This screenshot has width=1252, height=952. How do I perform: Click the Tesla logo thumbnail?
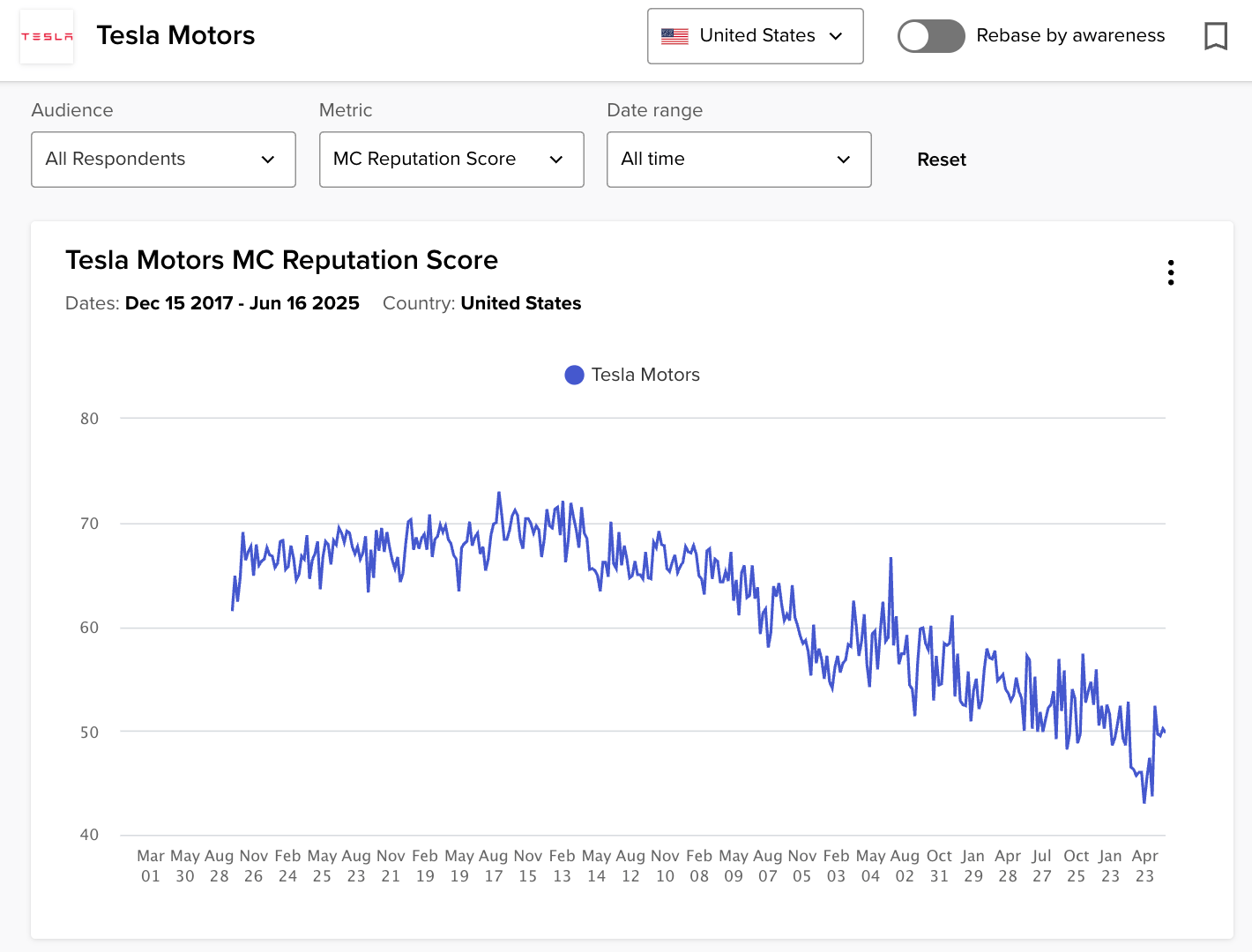pos(47,36)
